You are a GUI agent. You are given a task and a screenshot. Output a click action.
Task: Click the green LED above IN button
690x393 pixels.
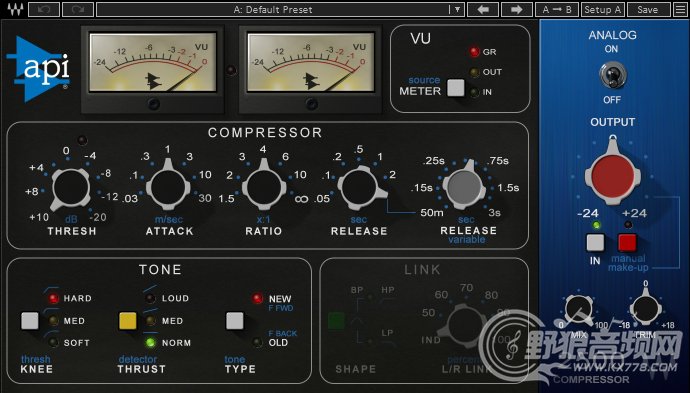pyautogui.click(x=596, y=225)
